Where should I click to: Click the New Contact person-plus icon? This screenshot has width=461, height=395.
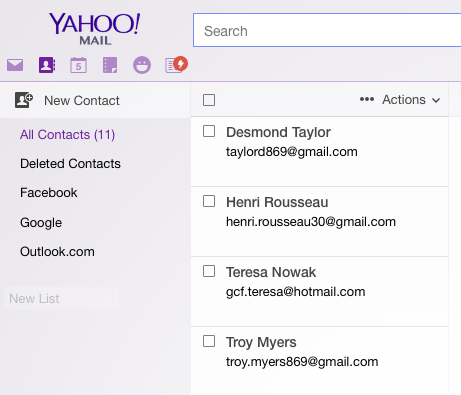[x=24, y=100]
